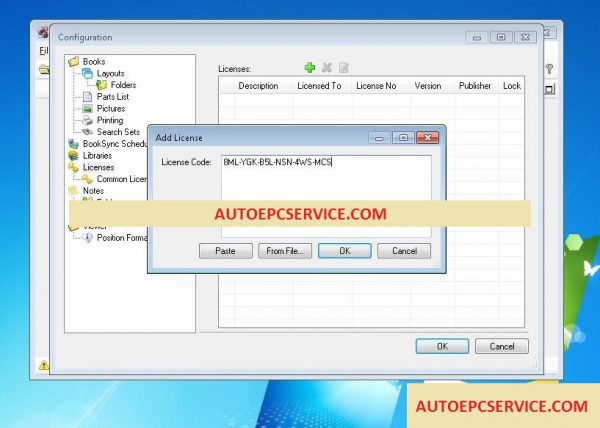Click the Lock column header
600x428 pixels.
pyautogui.click(x=512, y=86)
